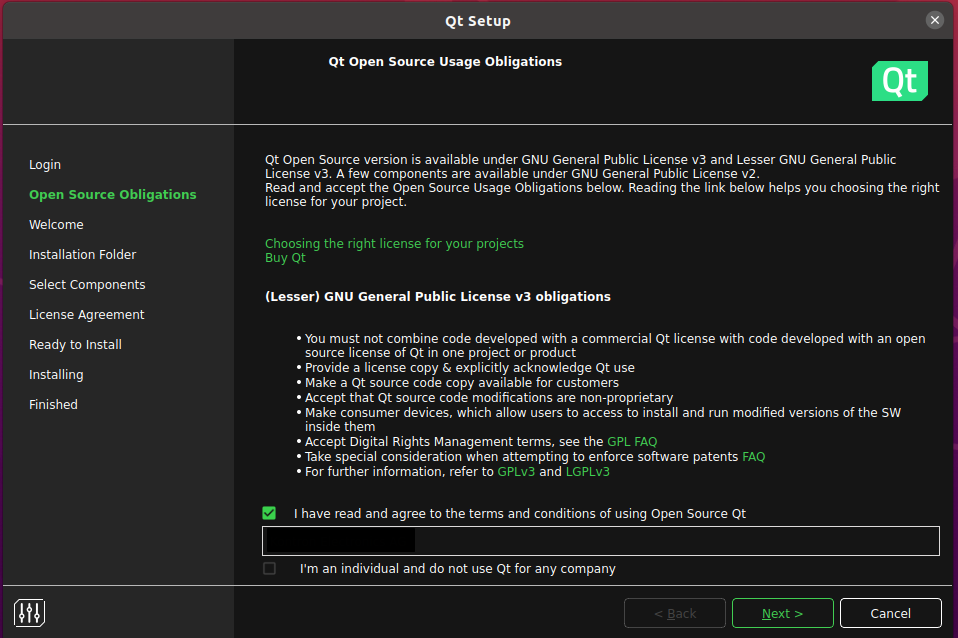The height and width of the screenshot is (638, 958).
Task: Select the Installation Folder step
Action: click(82, 254)
